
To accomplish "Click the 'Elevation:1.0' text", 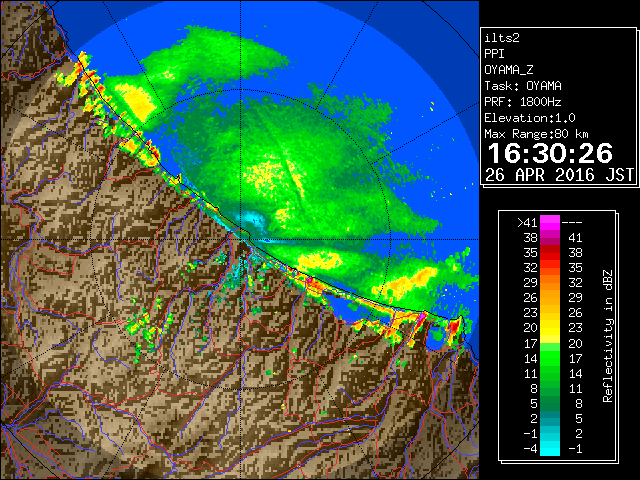I will pos(530,118).
